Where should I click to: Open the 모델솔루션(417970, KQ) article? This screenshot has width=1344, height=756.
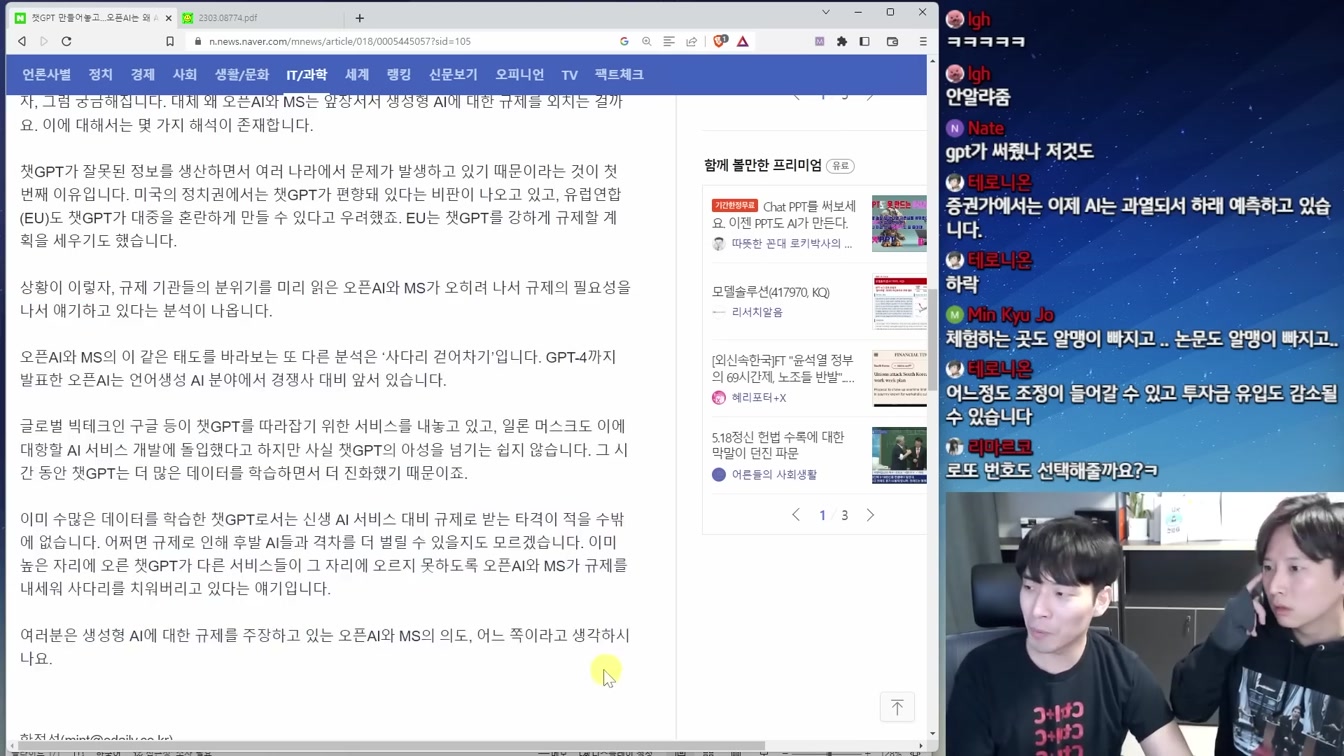pyautogui.click(x=771, y=292)
